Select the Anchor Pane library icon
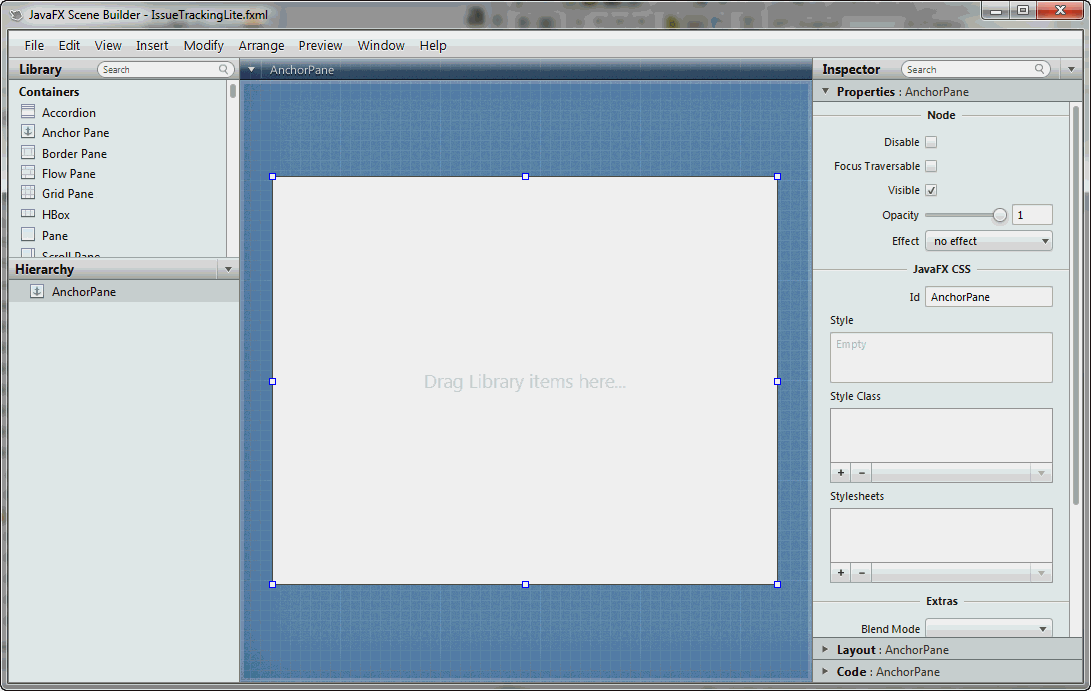This screenshot has width=1091, height=691. 28,132
